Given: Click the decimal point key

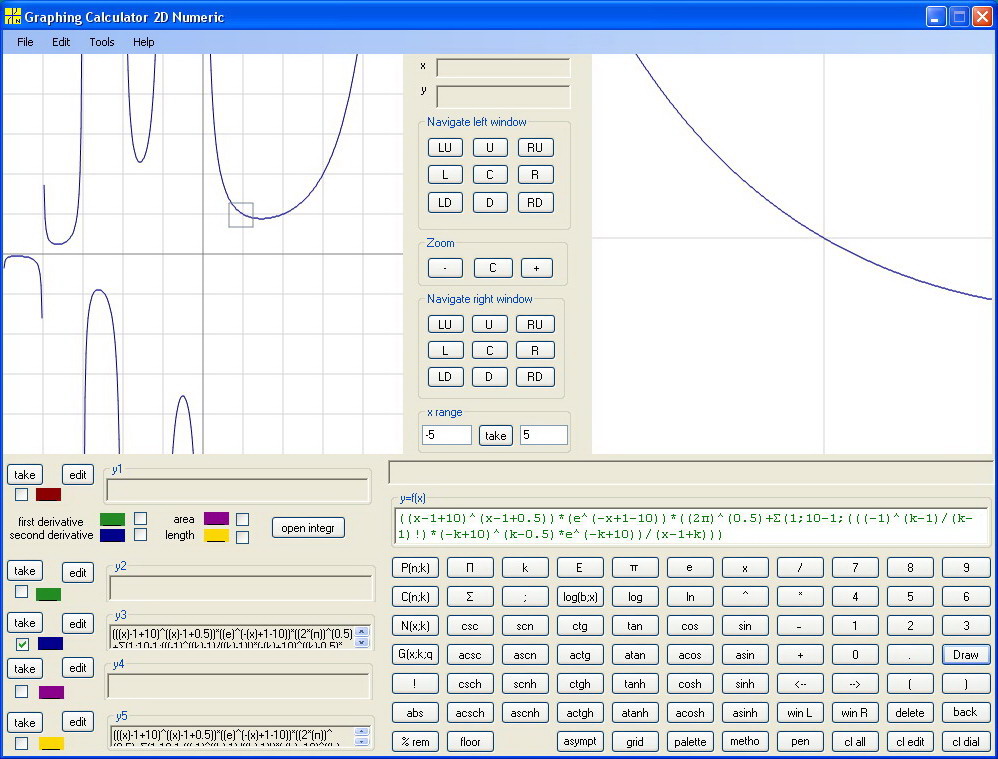Looking at the screenshot, I should 910,655.
